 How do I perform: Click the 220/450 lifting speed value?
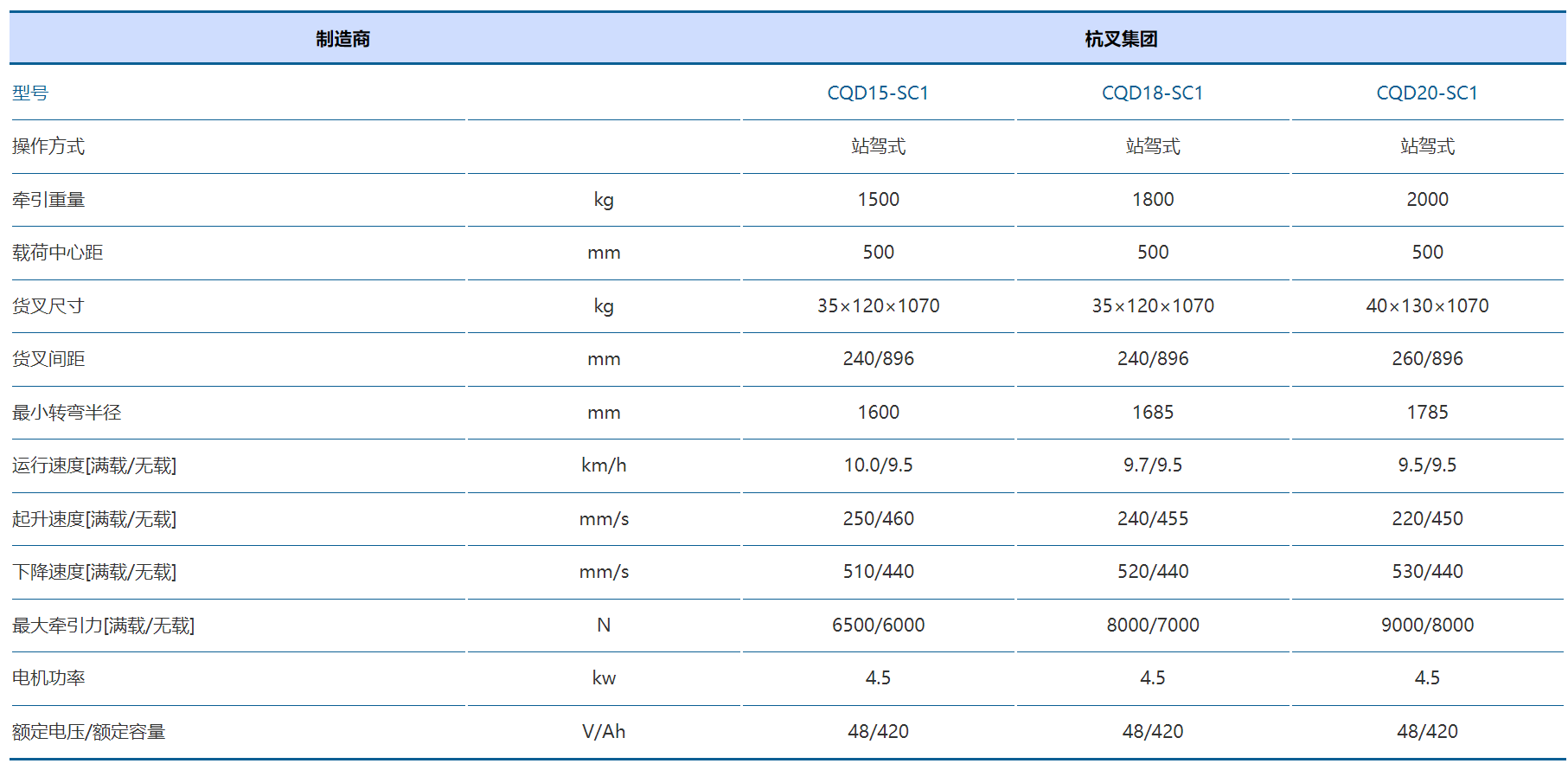click(1427, 519)
